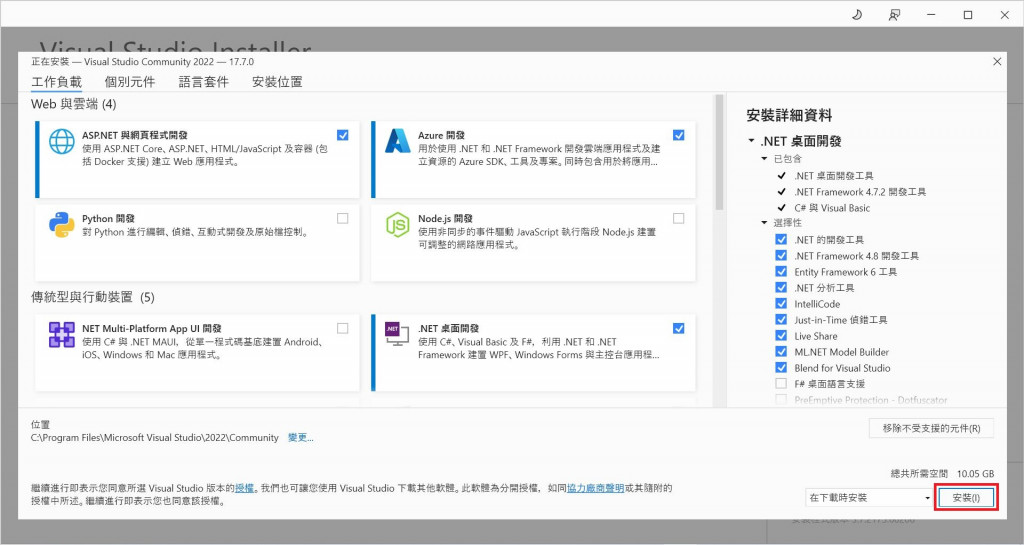
Task: Uncheck Just-in-Time 偵錯工具 option
Action: [x=781, y=319]
